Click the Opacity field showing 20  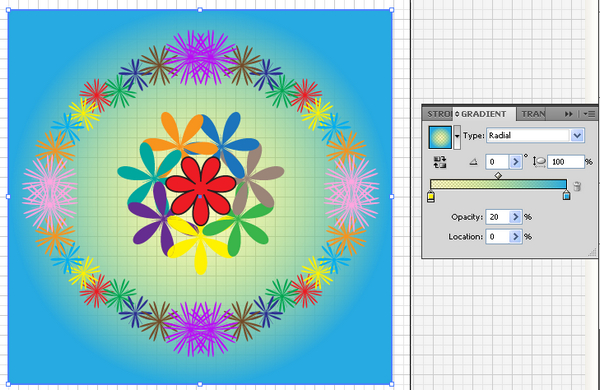(x=497, y=217)
